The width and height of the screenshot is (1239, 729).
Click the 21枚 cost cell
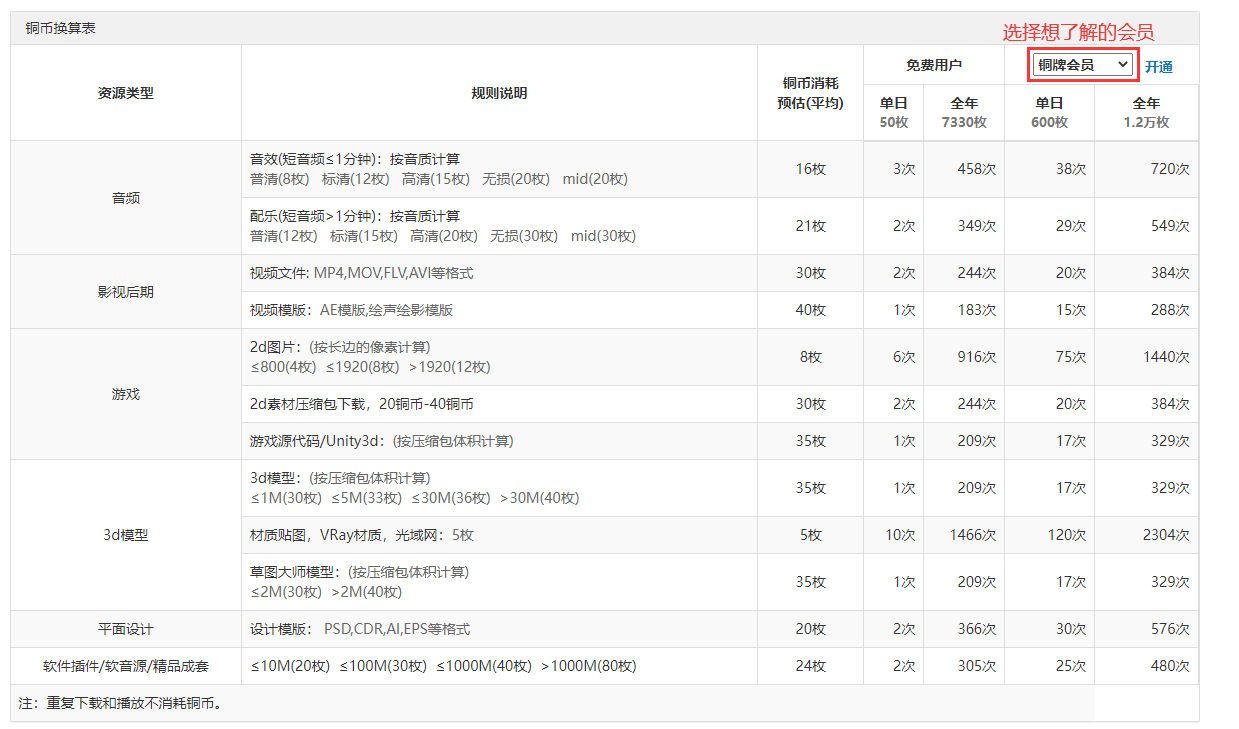point(810,226)
